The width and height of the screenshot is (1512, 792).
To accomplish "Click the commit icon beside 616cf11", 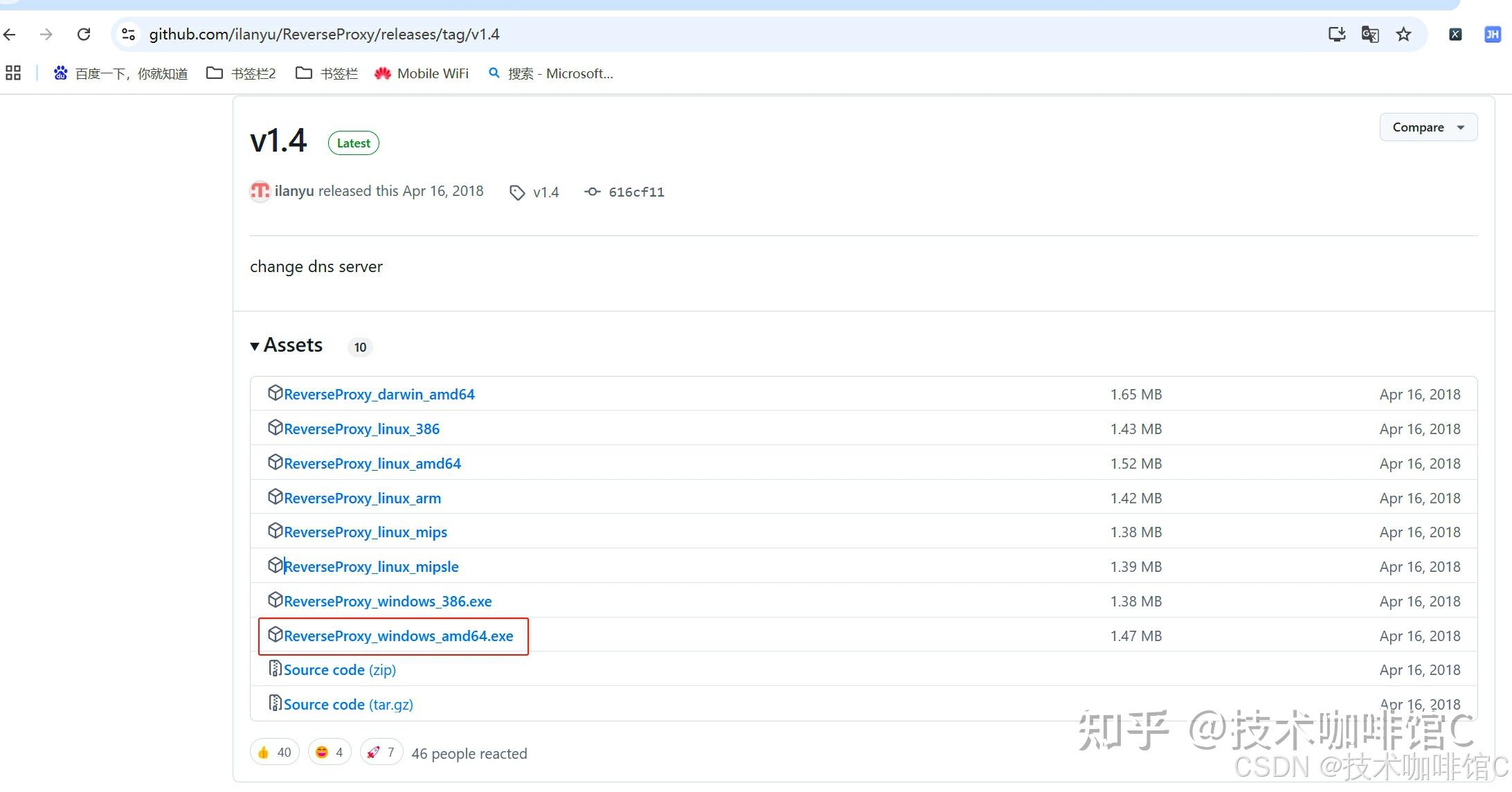I will pos(592,192).
